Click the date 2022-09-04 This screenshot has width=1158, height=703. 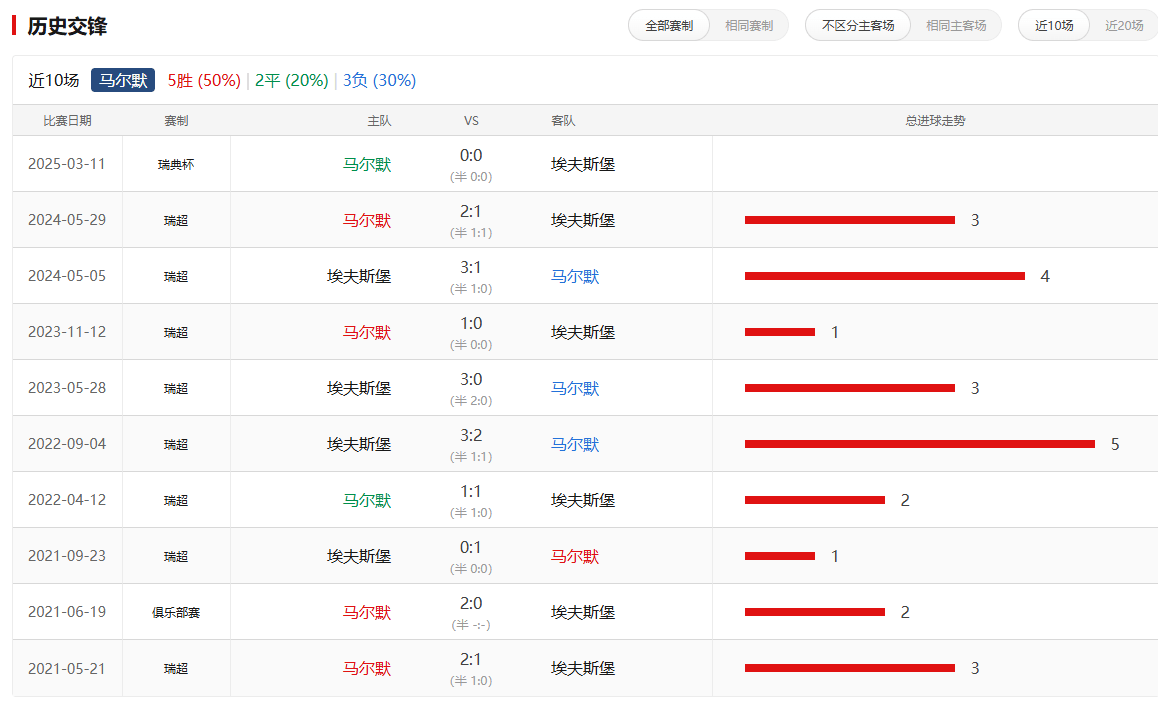click(x=67, y=444)
